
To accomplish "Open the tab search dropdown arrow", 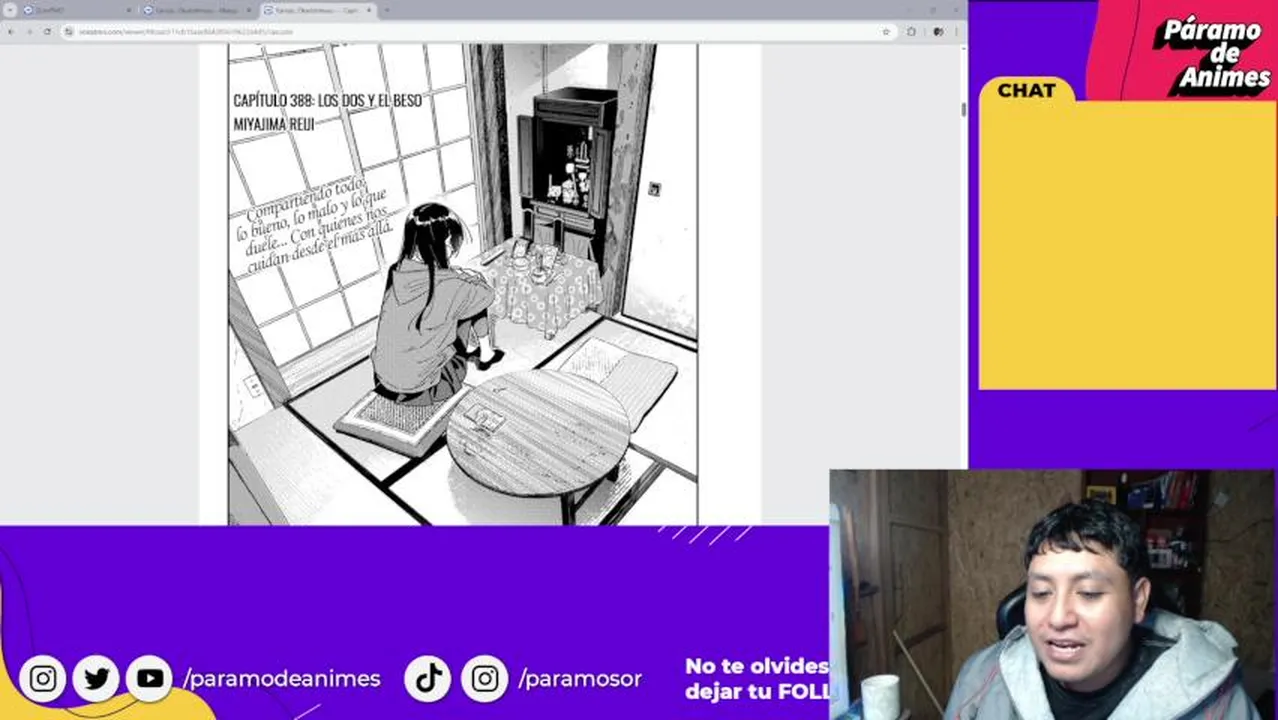I will click(11, 10).
